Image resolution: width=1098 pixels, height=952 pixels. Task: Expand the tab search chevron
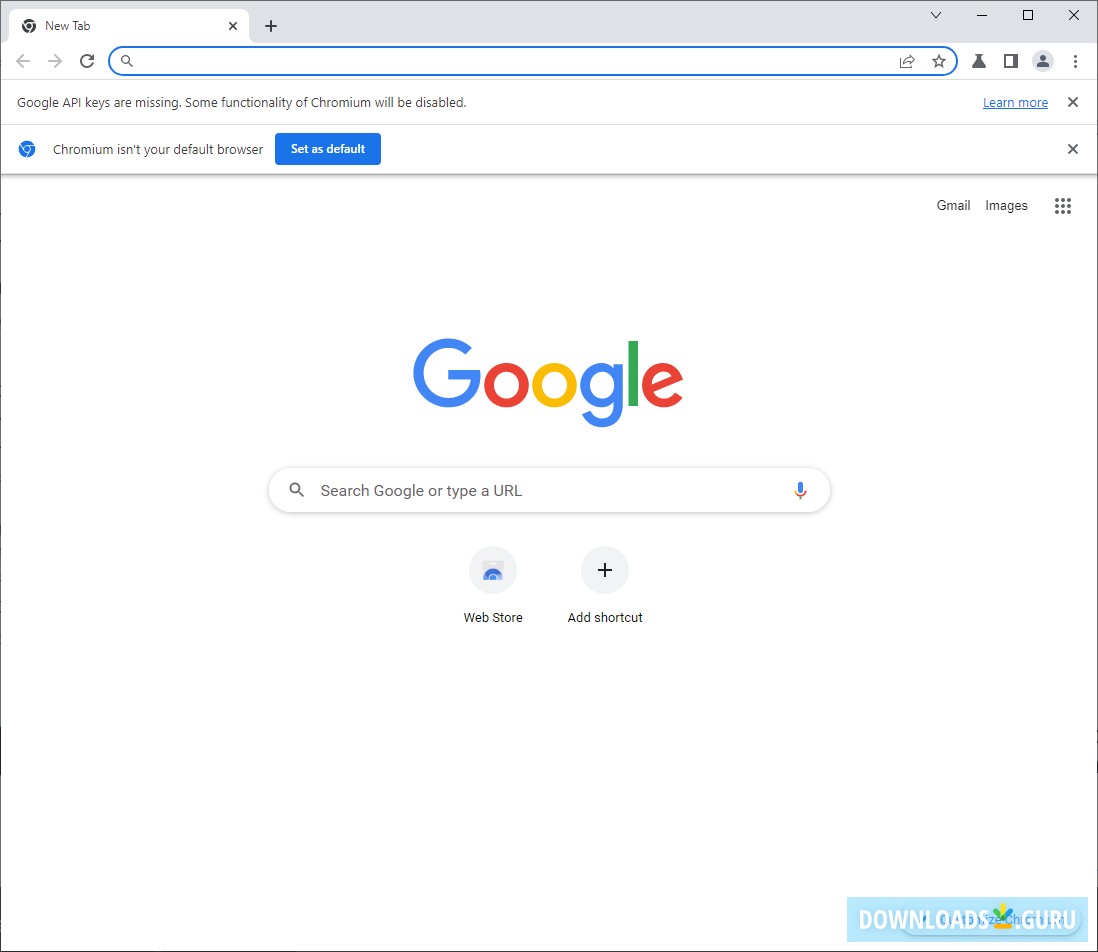936,15
